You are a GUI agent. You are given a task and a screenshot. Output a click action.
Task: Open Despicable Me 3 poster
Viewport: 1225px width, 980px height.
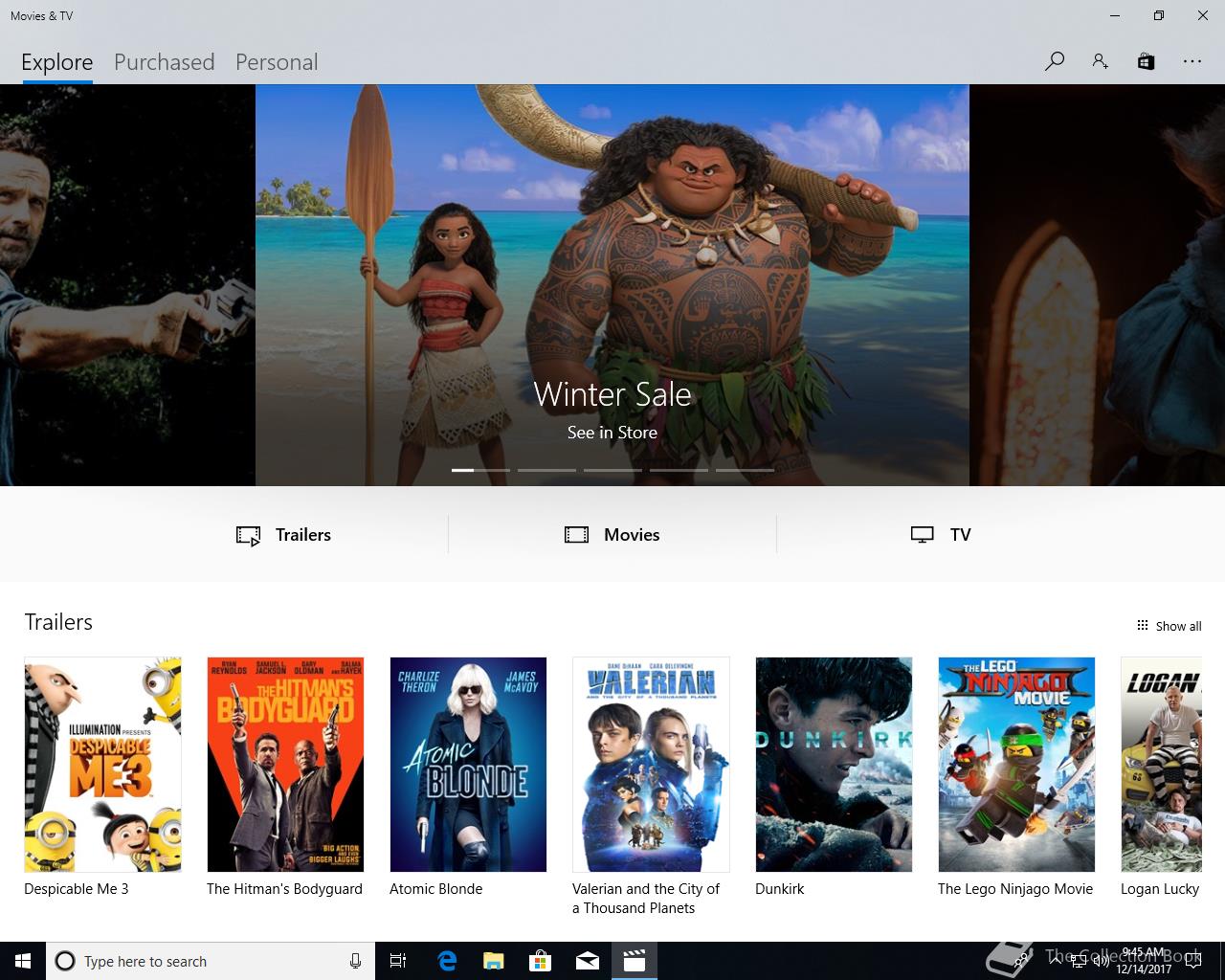102,764
